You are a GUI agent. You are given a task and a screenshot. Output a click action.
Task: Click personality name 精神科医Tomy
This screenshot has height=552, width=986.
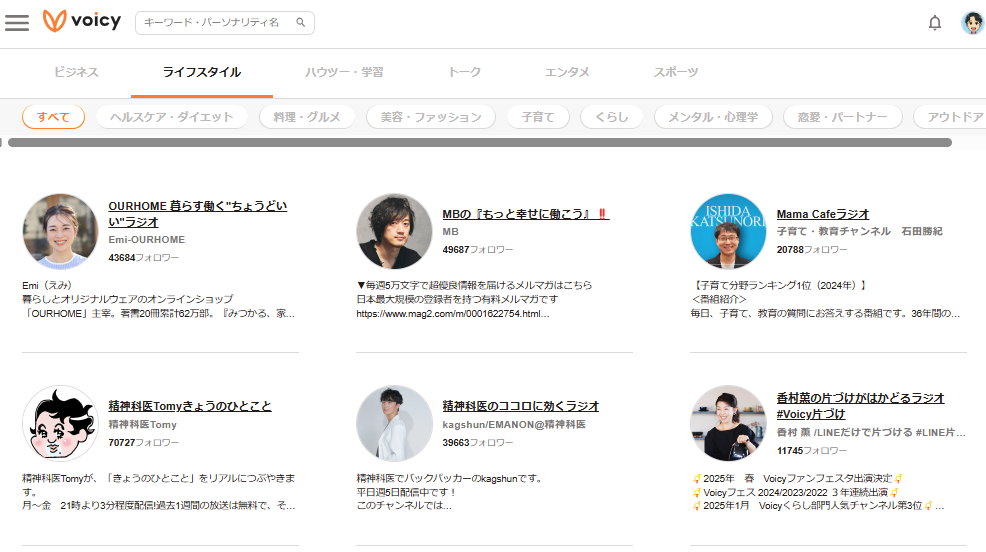coord(143,424)
